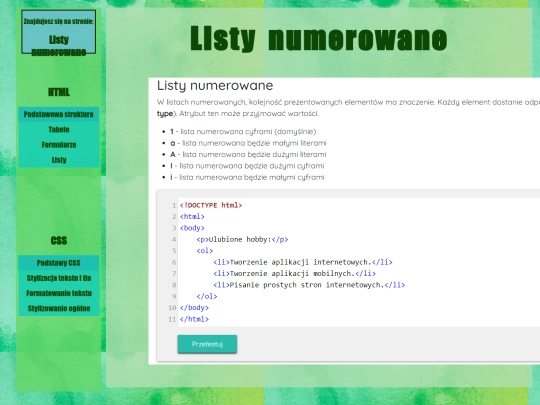Click line number 11 in code editor
The height and width of the screenshot is (405, 540).
tap(172, 319)
